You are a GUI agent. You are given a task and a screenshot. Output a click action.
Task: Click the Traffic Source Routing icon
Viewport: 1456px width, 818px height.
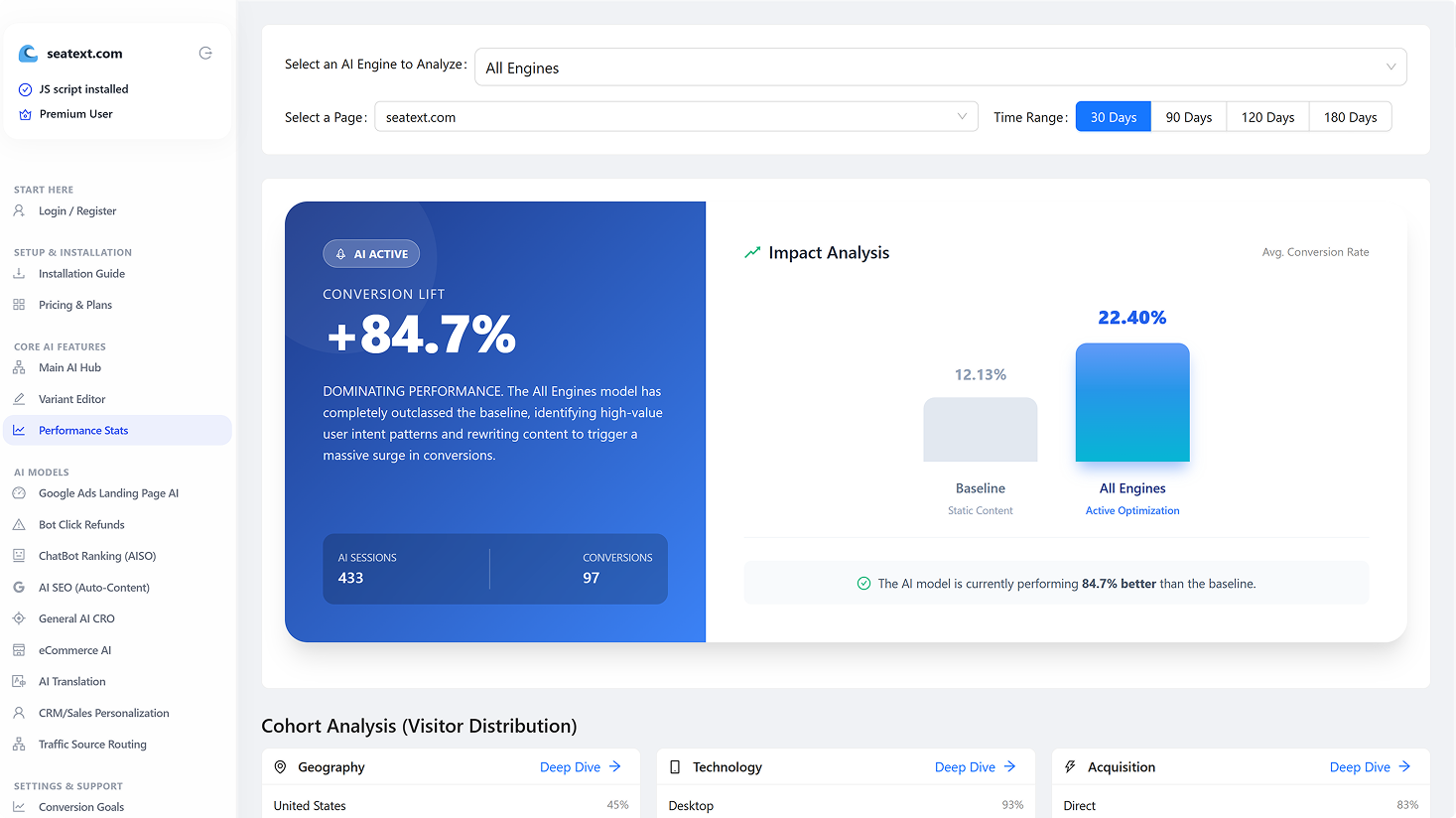[19, 744]
